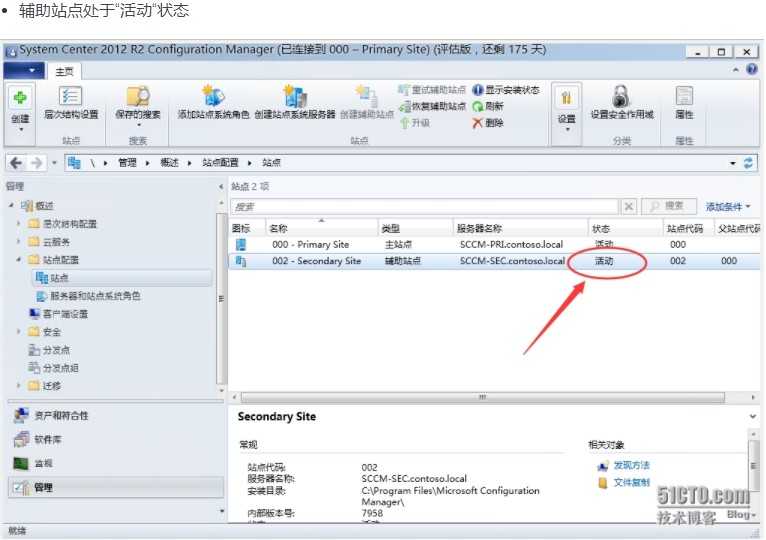Click the tree pane vertical scrollbar
Viewport: 766px width, 540px height.
(221, 298)
